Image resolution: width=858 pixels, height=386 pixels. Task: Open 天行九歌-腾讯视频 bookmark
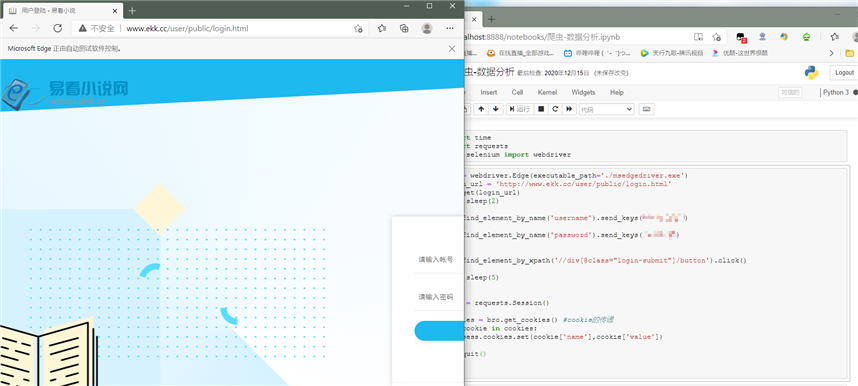[672, 53]
